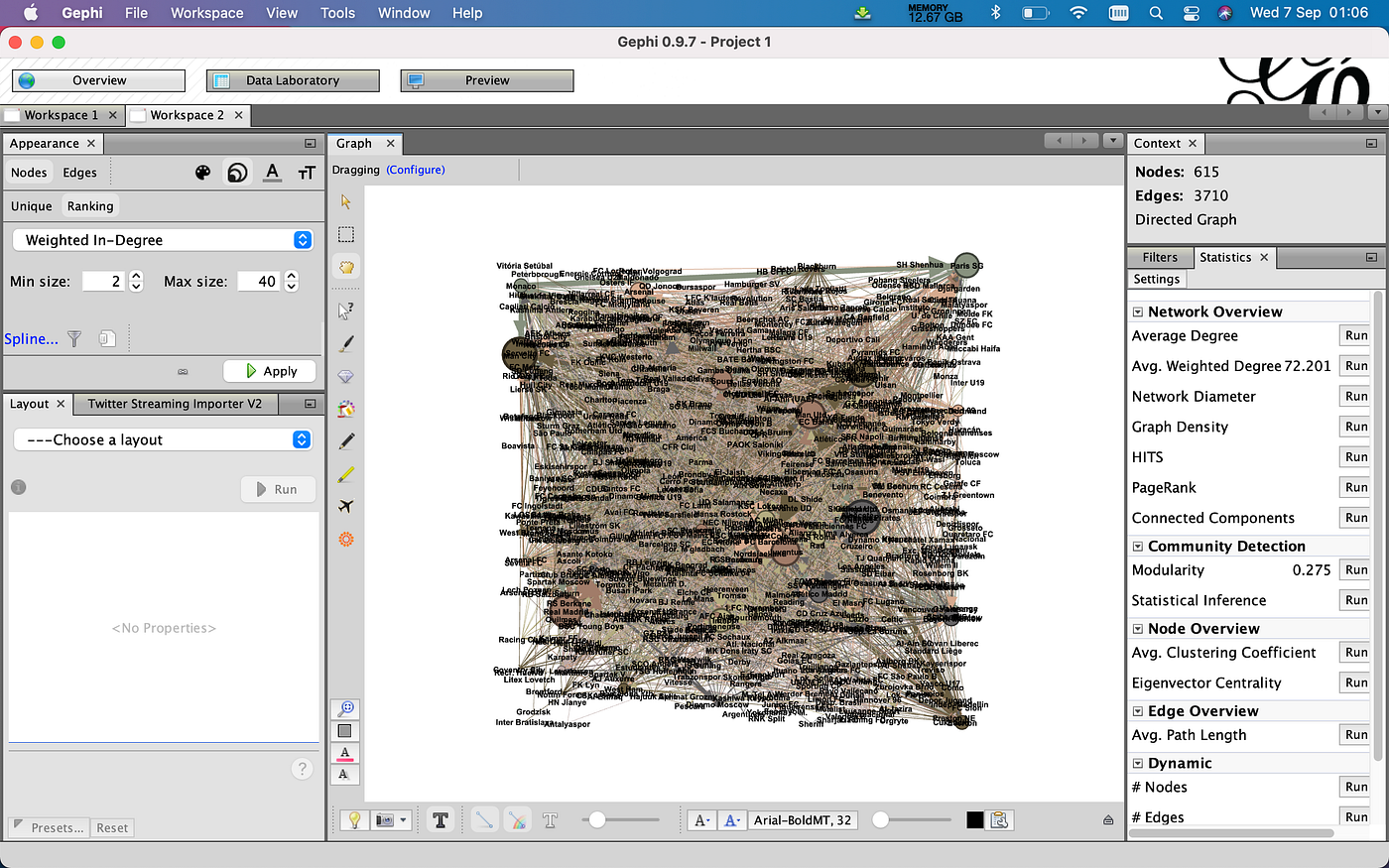
Task: Click the node edit arrow with question mark
Action: tap(345, 310)
